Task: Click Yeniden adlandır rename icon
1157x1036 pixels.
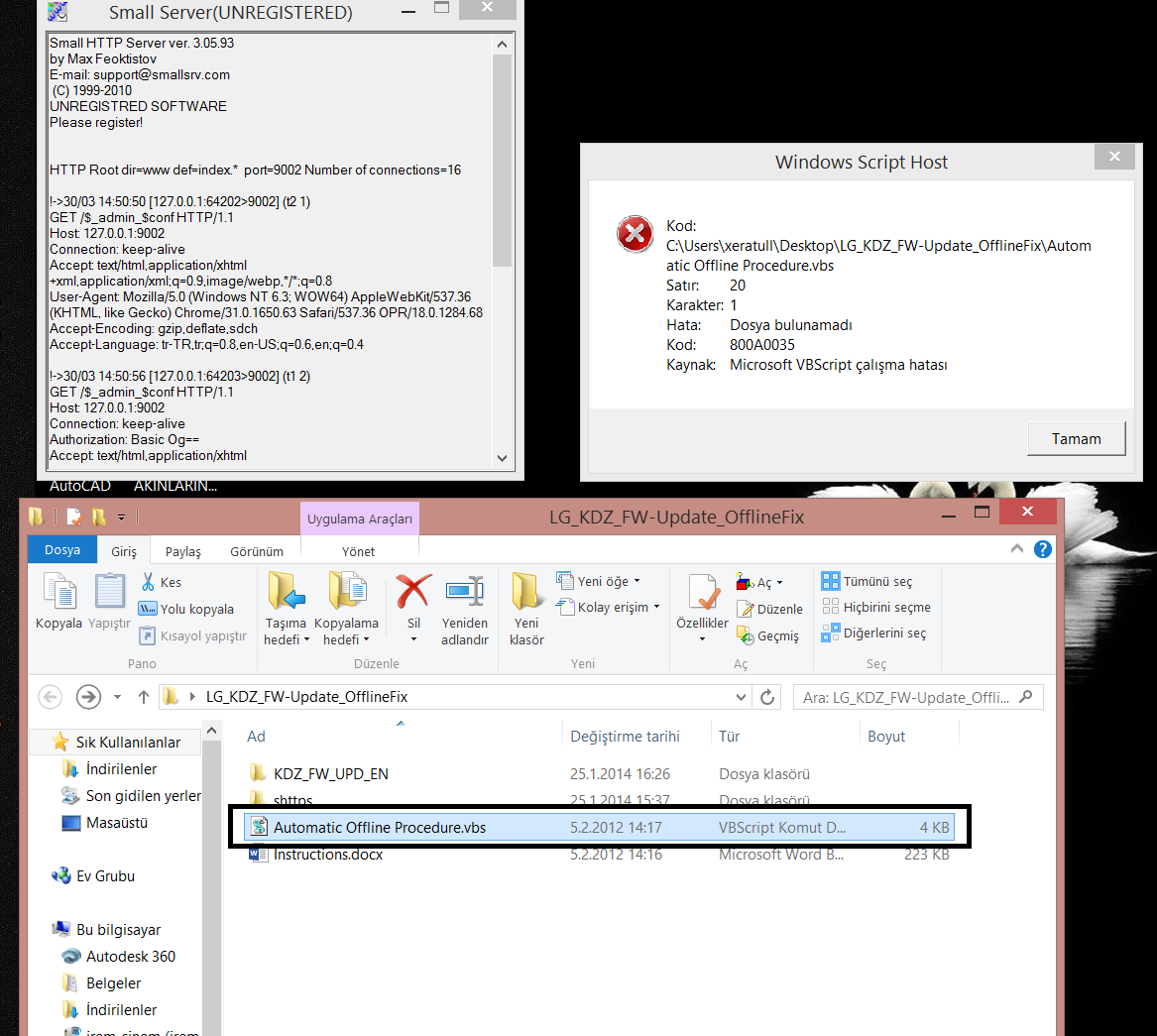Action: (x=465, y=591)
